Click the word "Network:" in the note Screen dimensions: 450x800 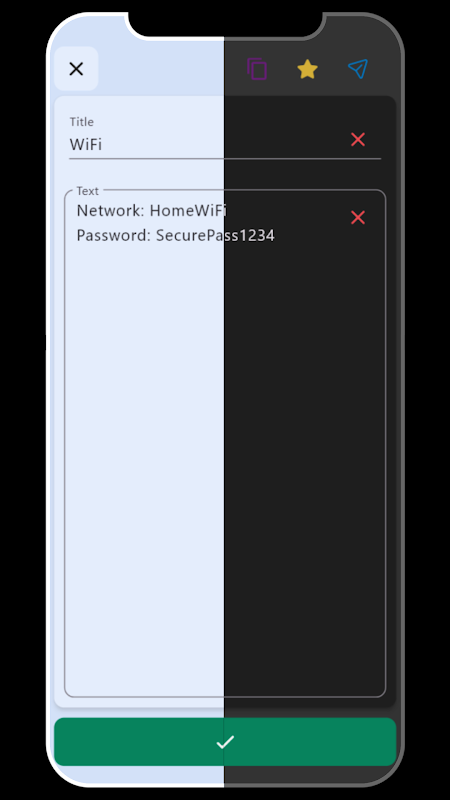point(110,210)
